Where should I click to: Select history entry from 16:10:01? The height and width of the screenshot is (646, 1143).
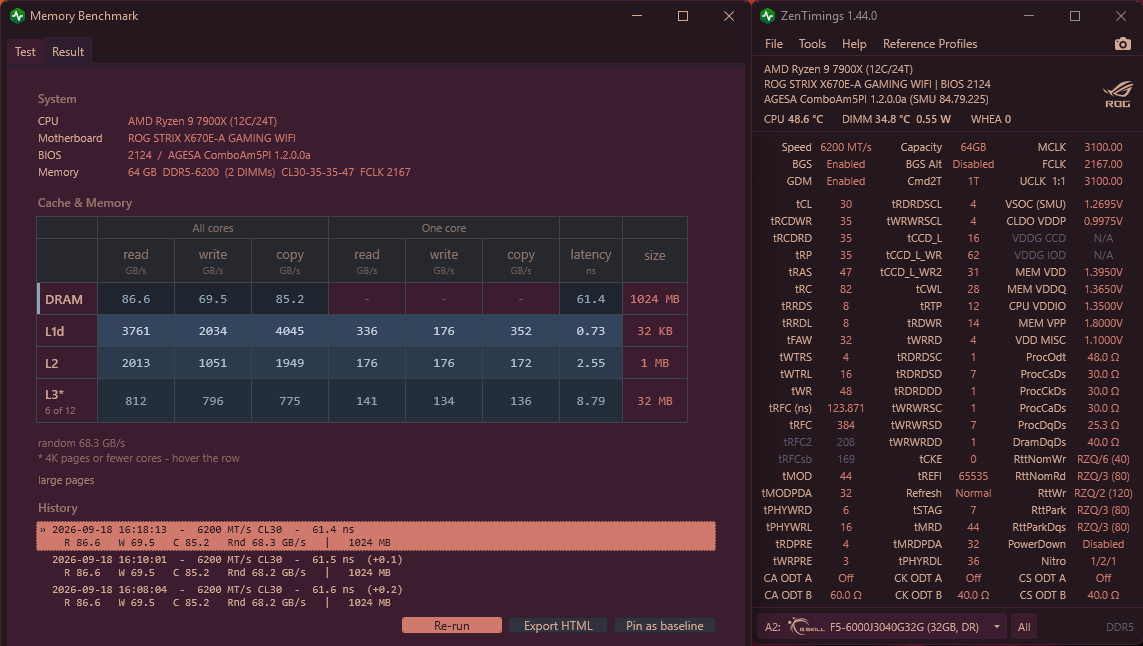(376, 566)
